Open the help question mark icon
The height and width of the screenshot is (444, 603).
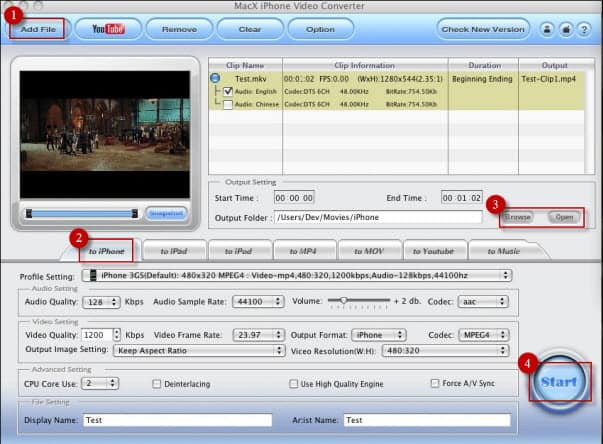click(584, 29)
